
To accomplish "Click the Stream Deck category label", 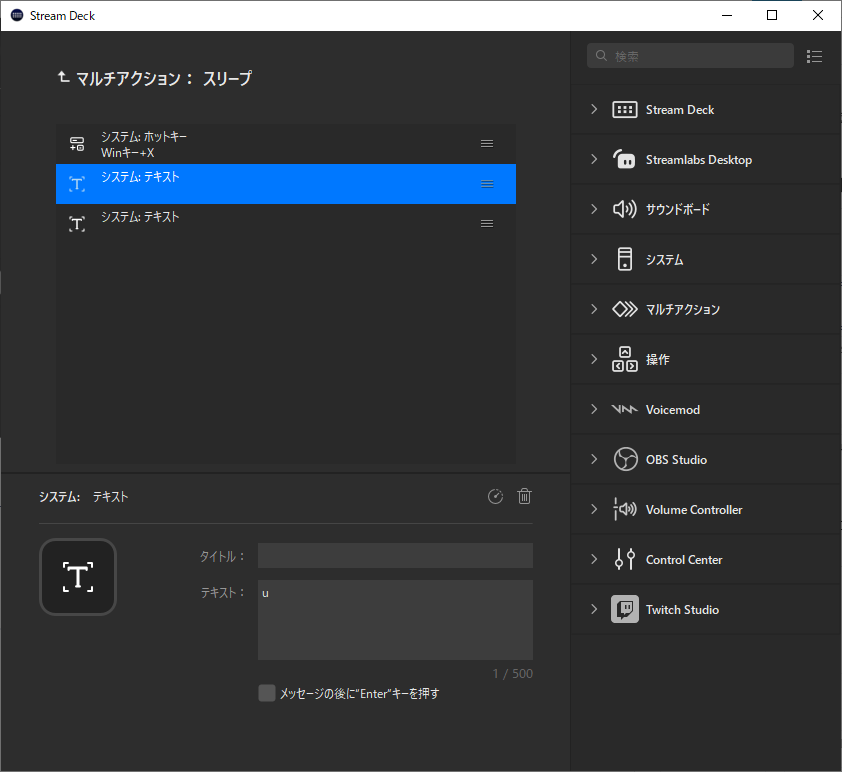I will (x=680, y=110).
